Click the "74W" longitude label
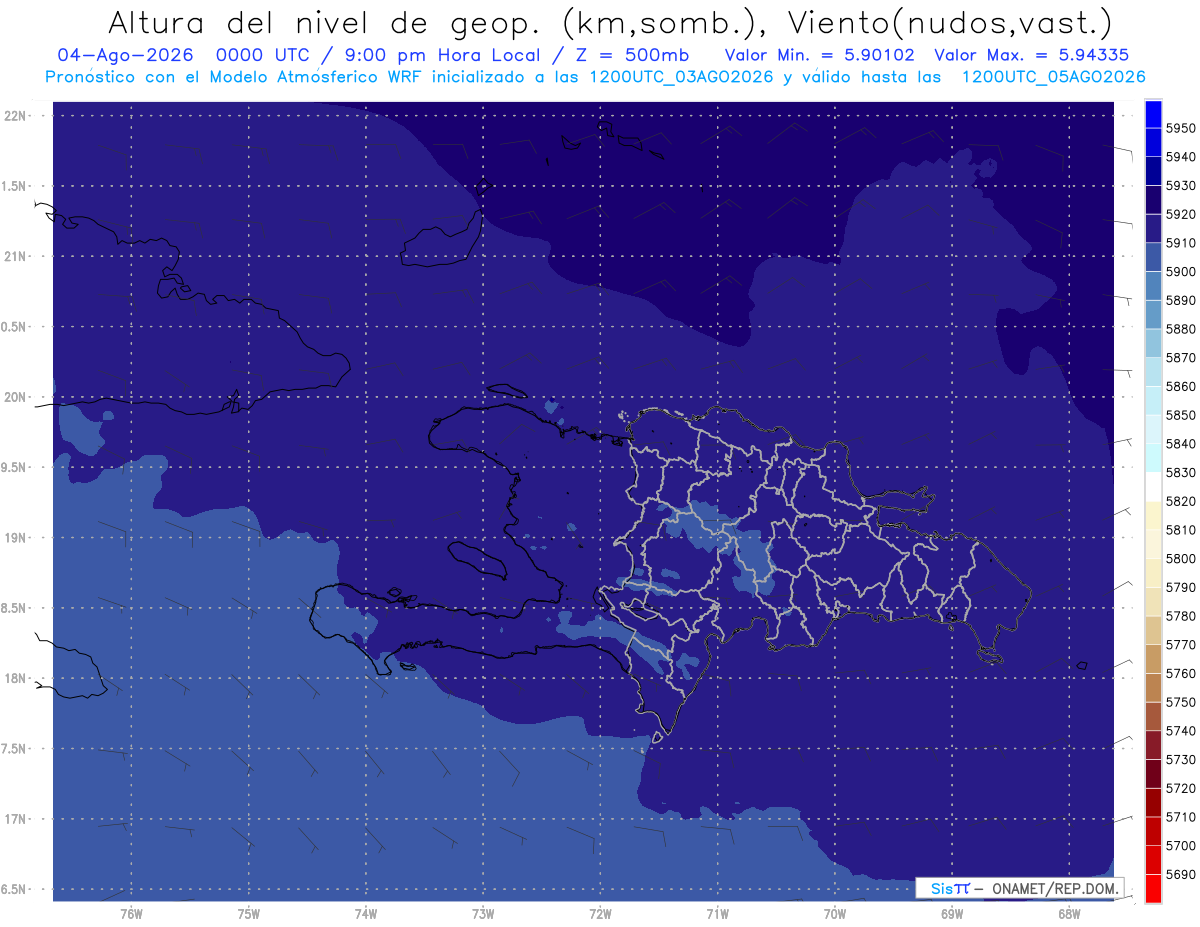Viewport: 1200px width, 927px height. pyautogui.click(x=366, y=915)
